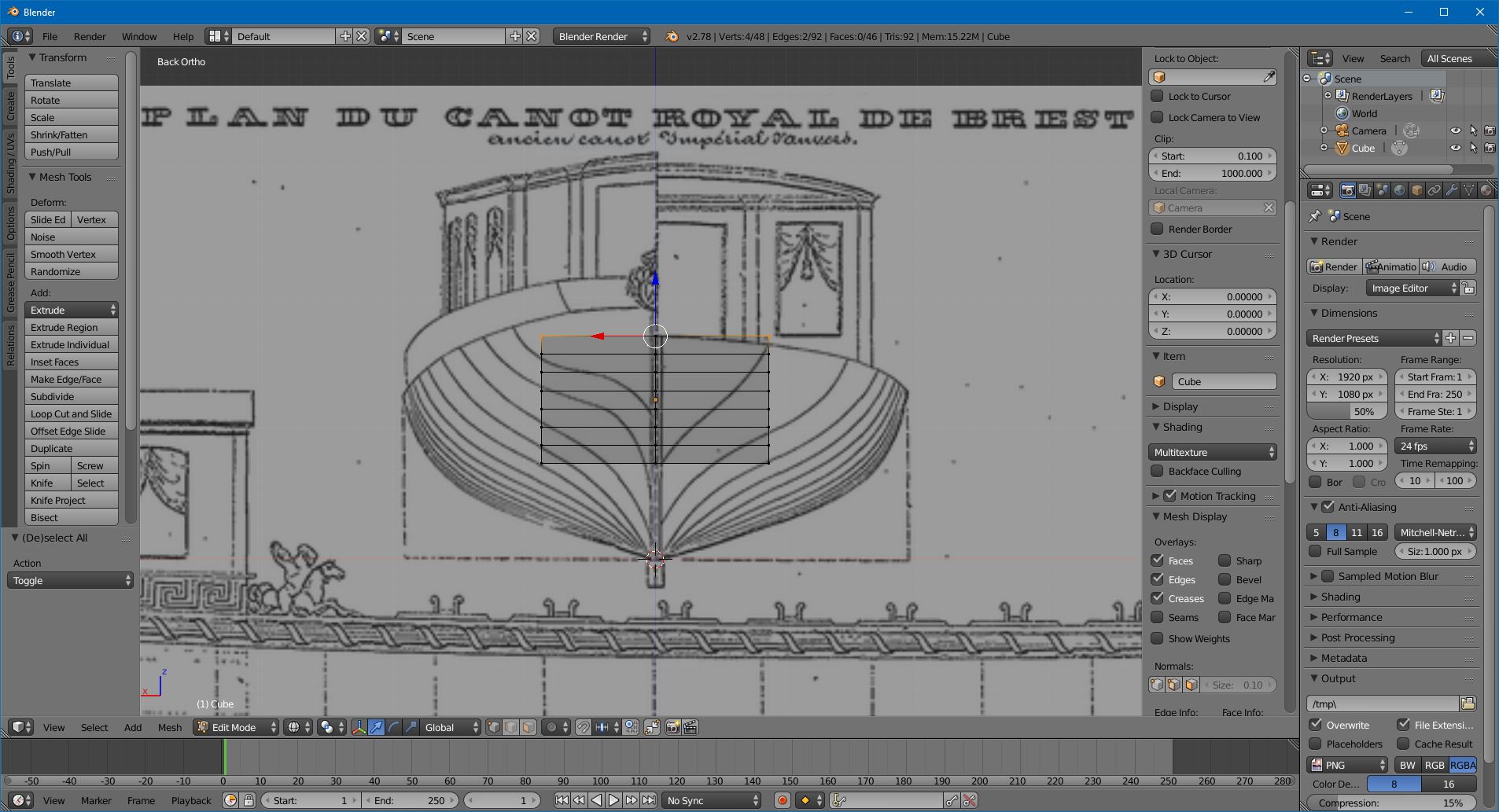Hide the Cube object via eye icon
1499x812 pixels.
click(x=1456, y=148)
